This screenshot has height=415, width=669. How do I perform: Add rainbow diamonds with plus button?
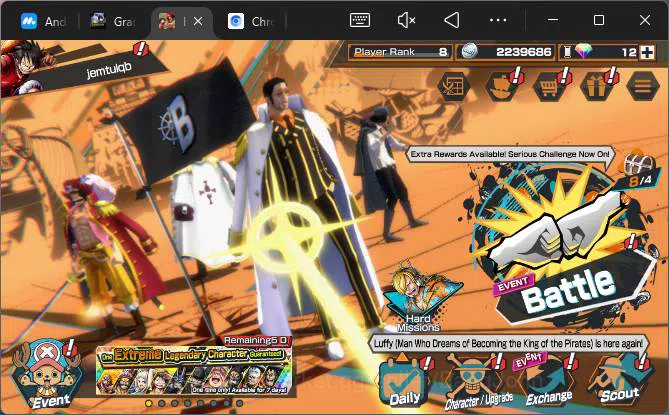[647, 52]
